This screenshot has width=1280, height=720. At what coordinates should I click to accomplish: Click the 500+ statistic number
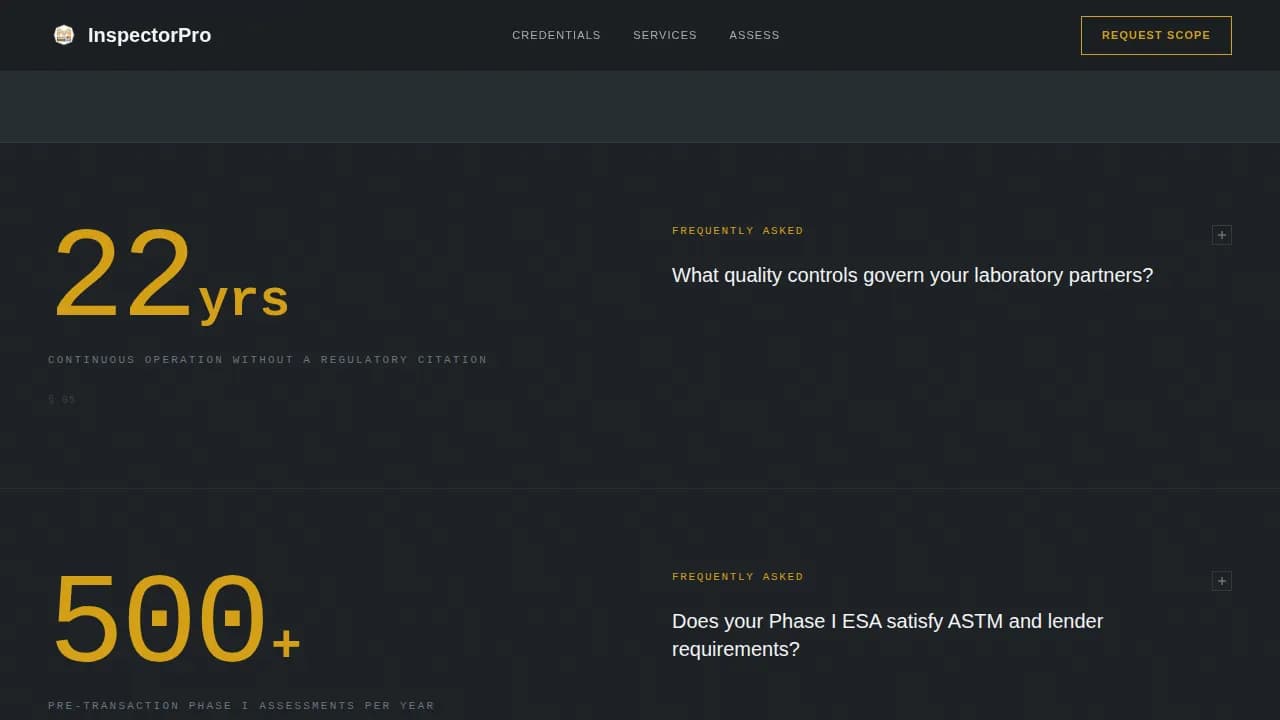pos(175,620)
